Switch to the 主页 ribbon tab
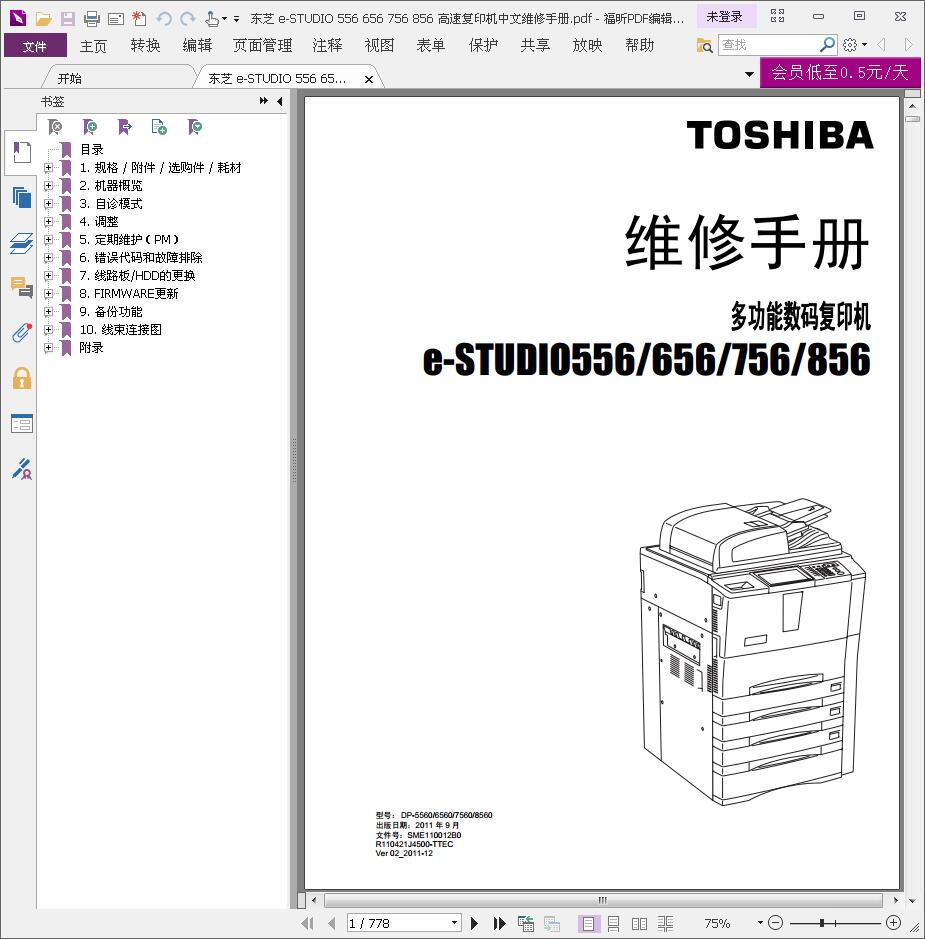Viewport: 925px width, 939px height. 93,46
